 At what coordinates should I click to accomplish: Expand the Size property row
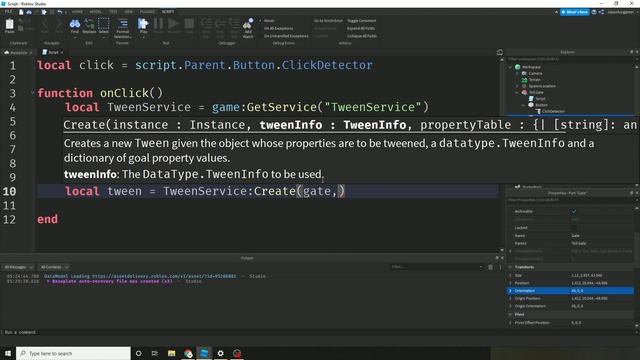coord(510,275)
